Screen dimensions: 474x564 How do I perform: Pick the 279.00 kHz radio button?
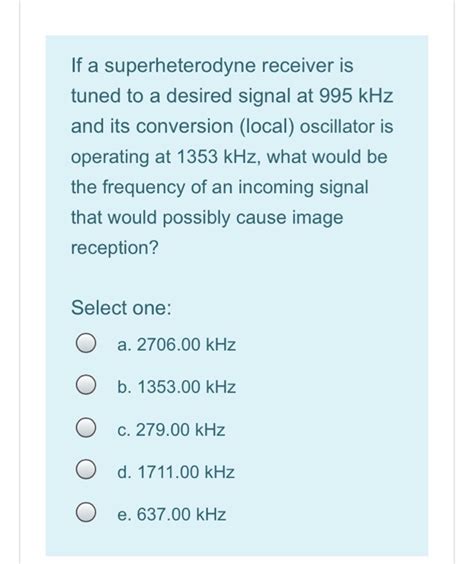[x=86, y=428]
